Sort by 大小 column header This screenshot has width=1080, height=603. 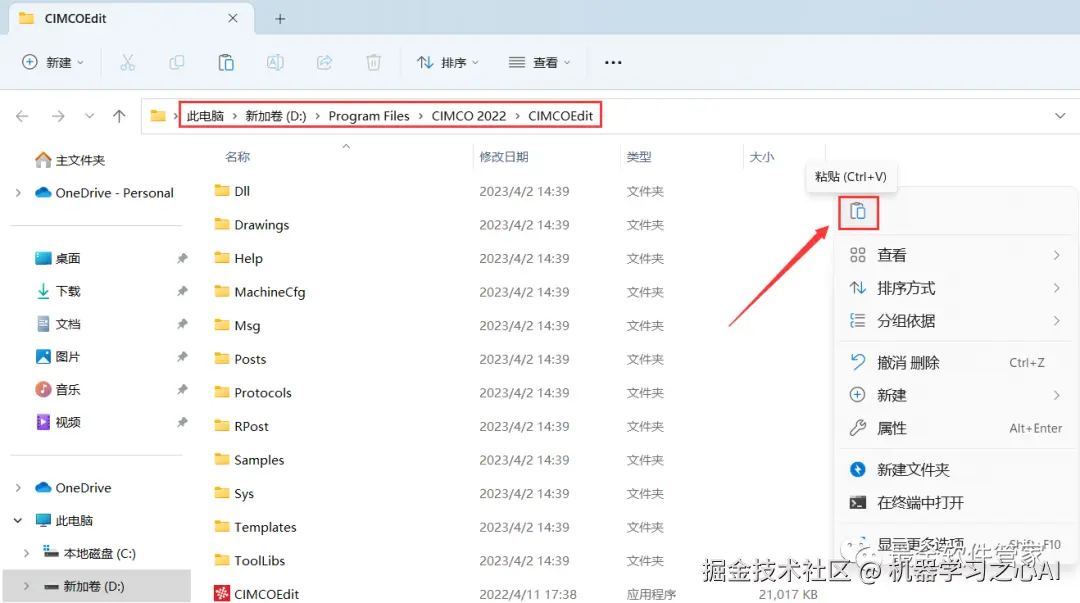pyautogui.click(x=761, y=157)
